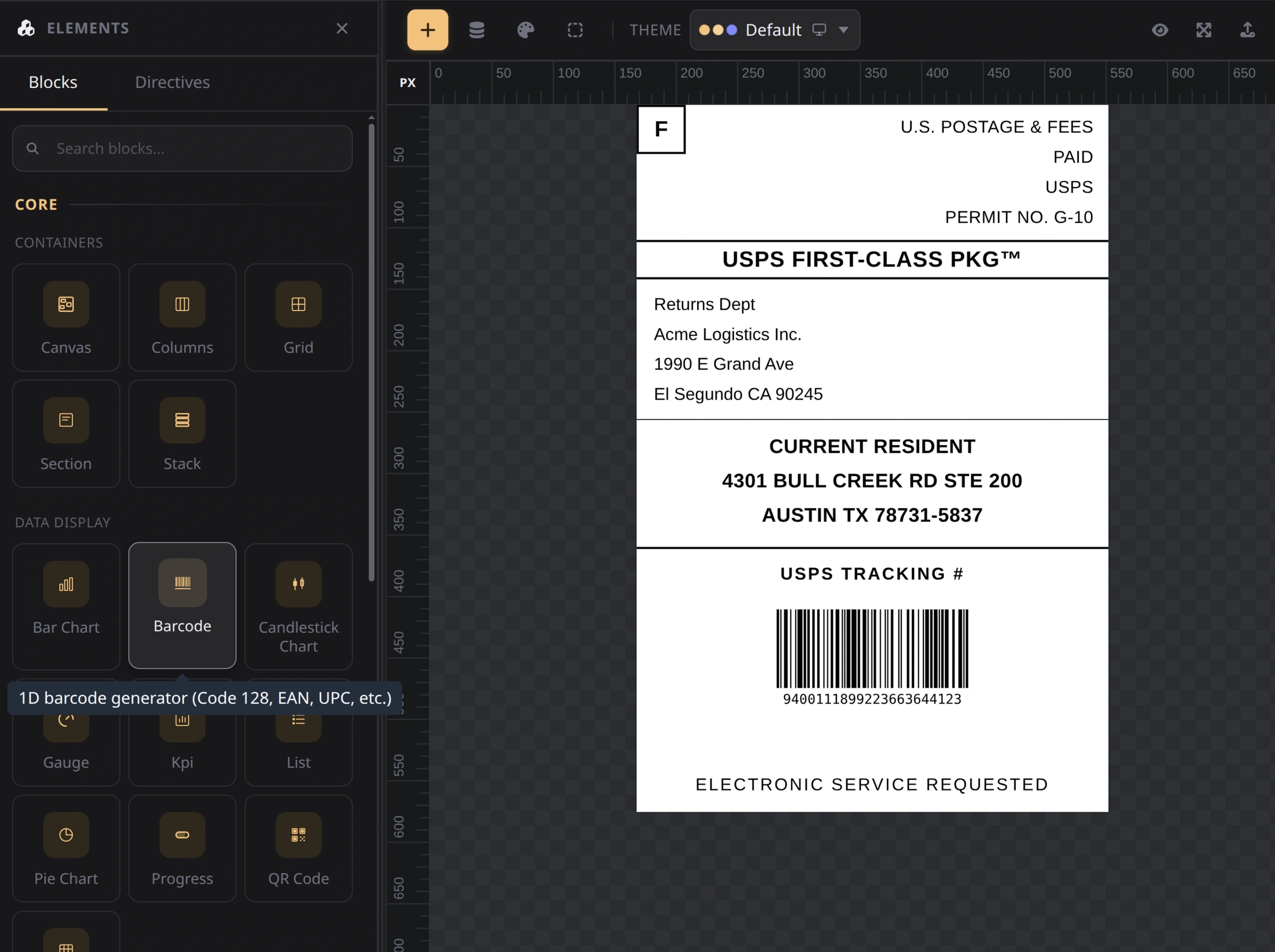
Task: Click 'CURRENT RESIDENT' text
Action: click(872, 447)
